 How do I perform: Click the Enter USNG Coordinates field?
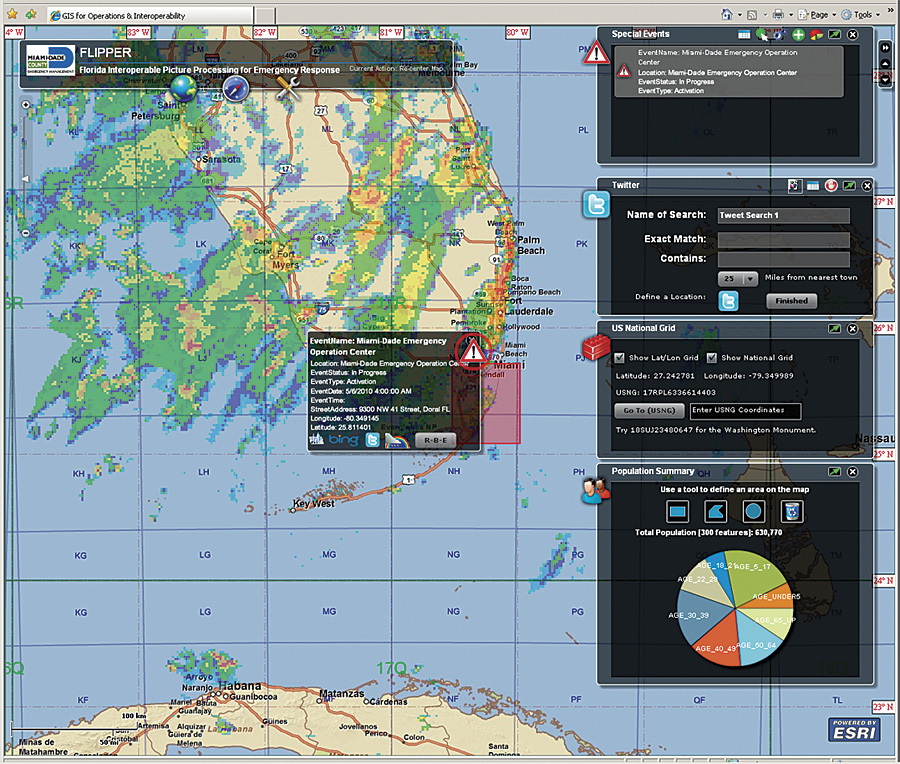[746, 410]
